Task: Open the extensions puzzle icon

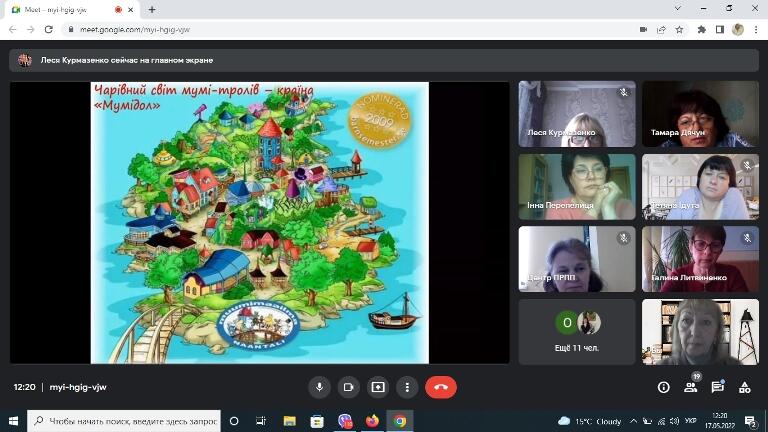Action: (701, 29)
